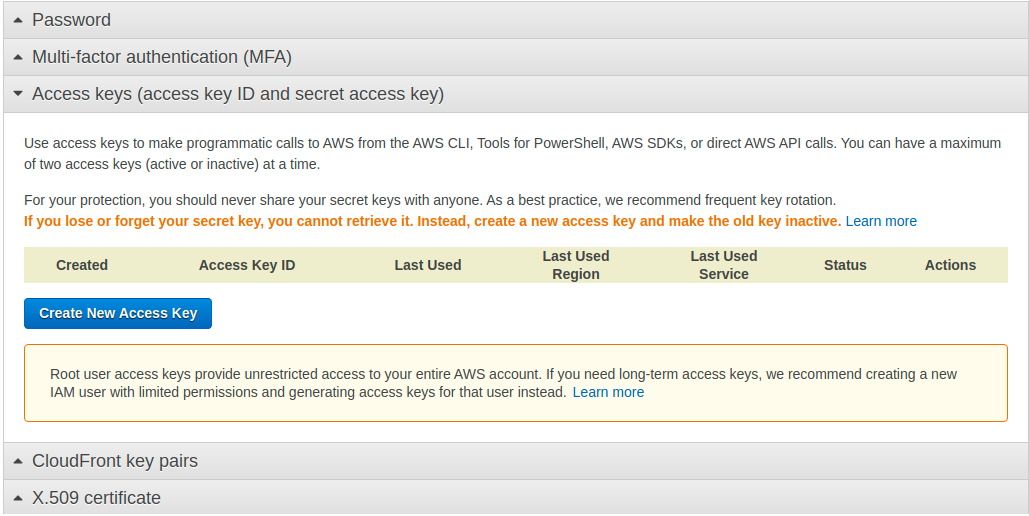
Task: Click the Created column header
Action: (x=82, y=265)
